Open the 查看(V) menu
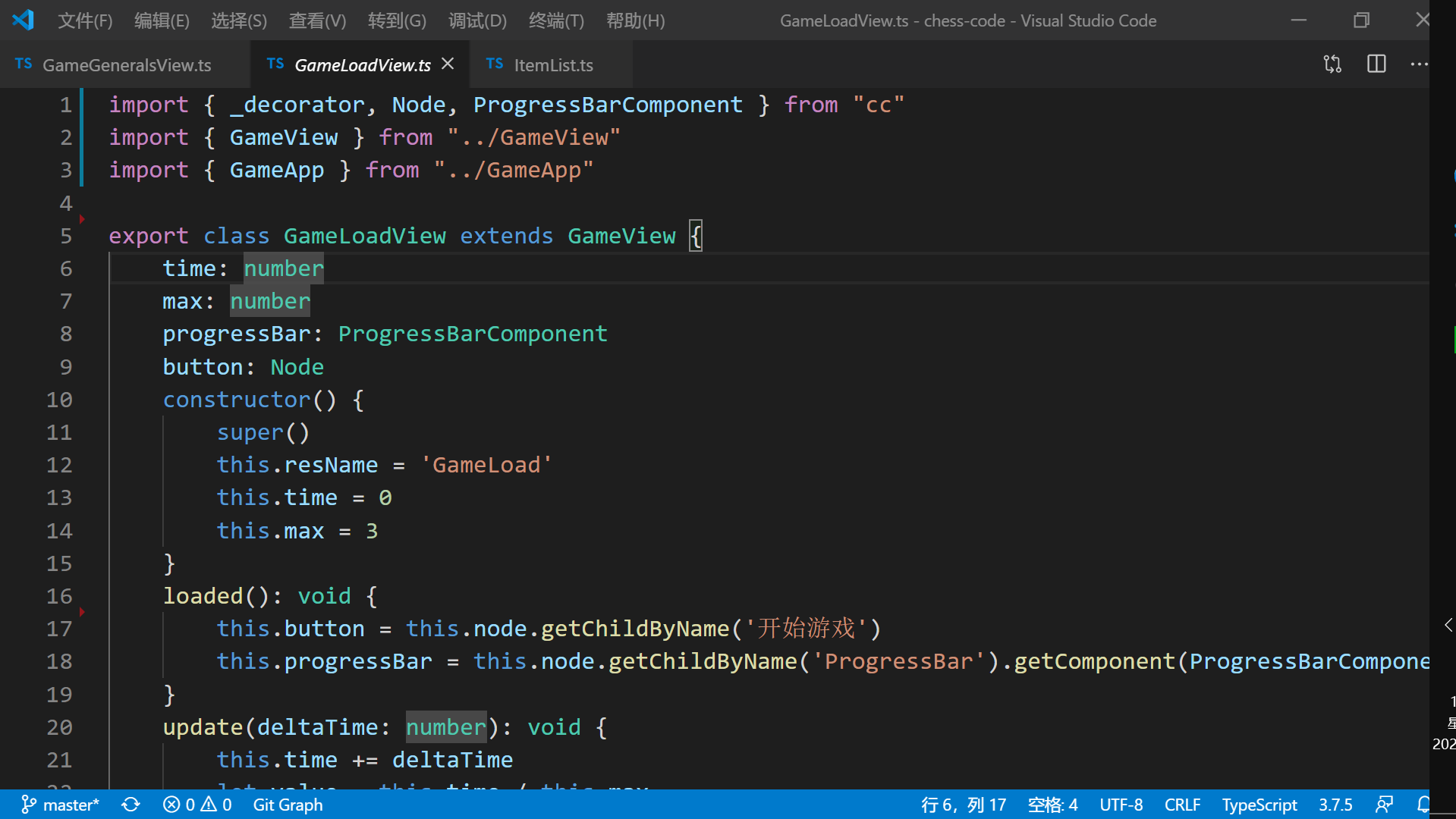 point(317,20)
